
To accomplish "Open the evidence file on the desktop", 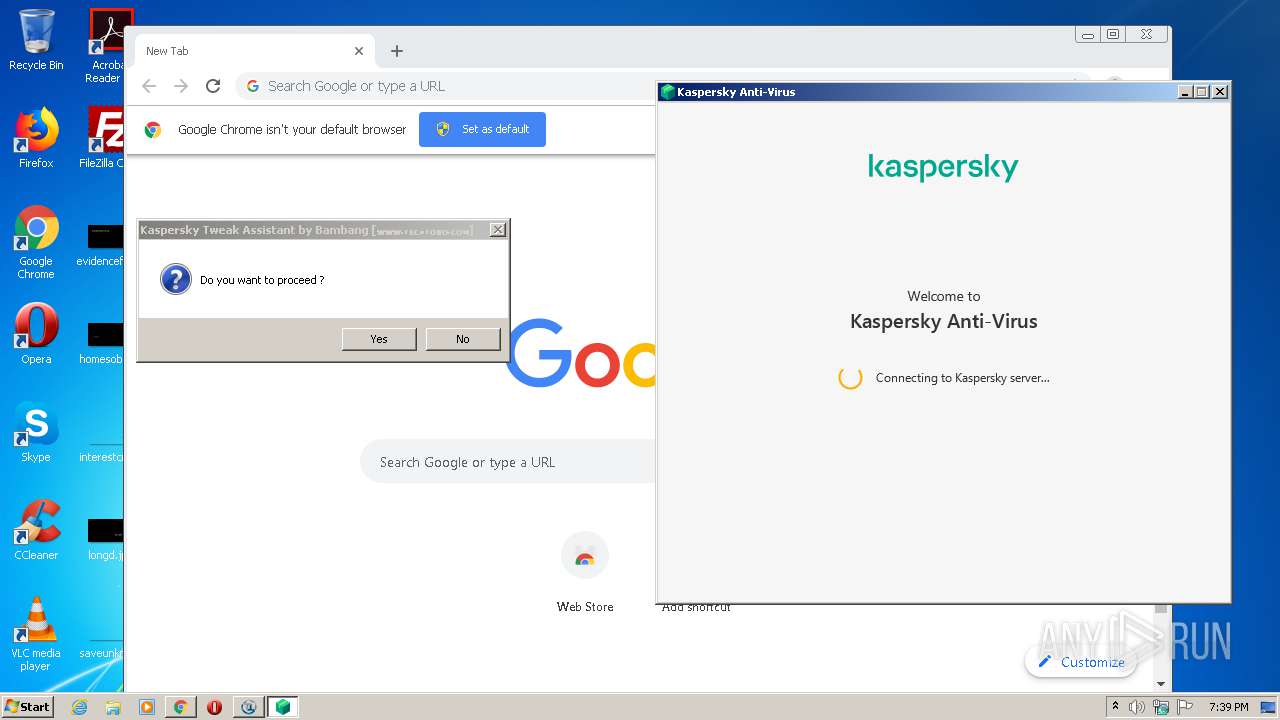I will 101,244.
